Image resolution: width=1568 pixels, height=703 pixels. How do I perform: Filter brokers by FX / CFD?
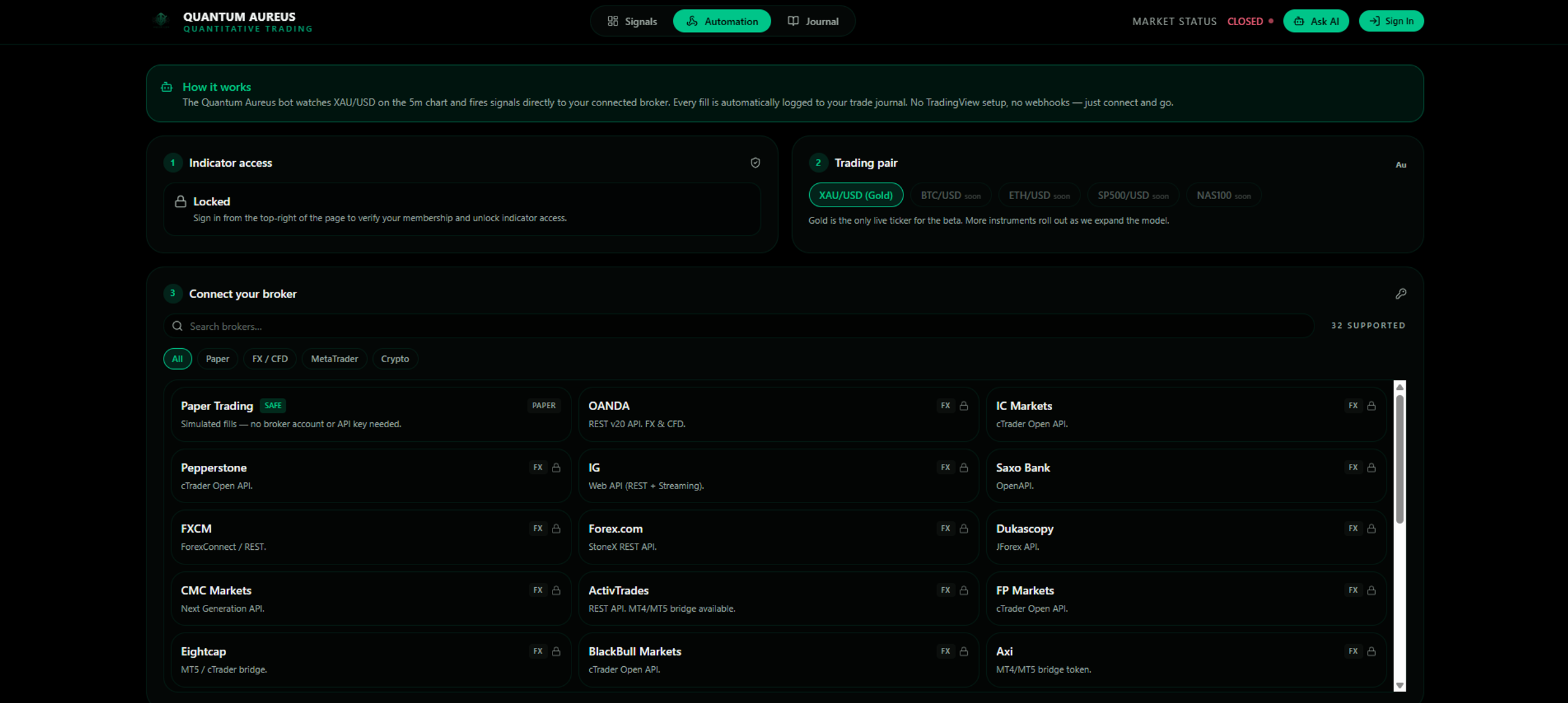pyautogui.click(x=270, y=359)
